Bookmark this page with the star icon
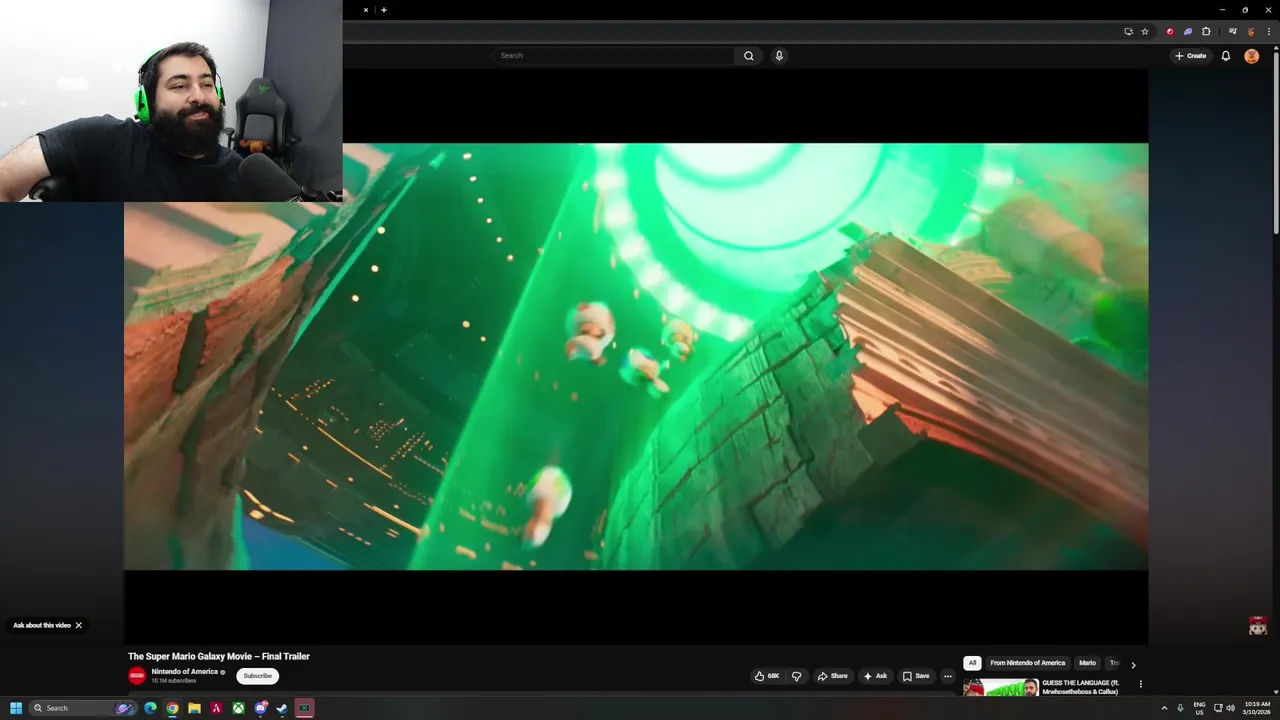Viewport: 1280px width, 720px height. [x=1145, y=31]
